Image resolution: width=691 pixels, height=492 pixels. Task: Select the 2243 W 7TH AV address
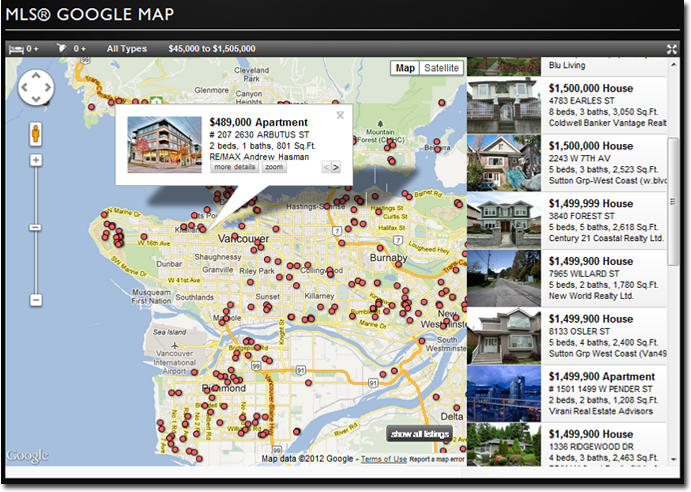coord(580,158)
